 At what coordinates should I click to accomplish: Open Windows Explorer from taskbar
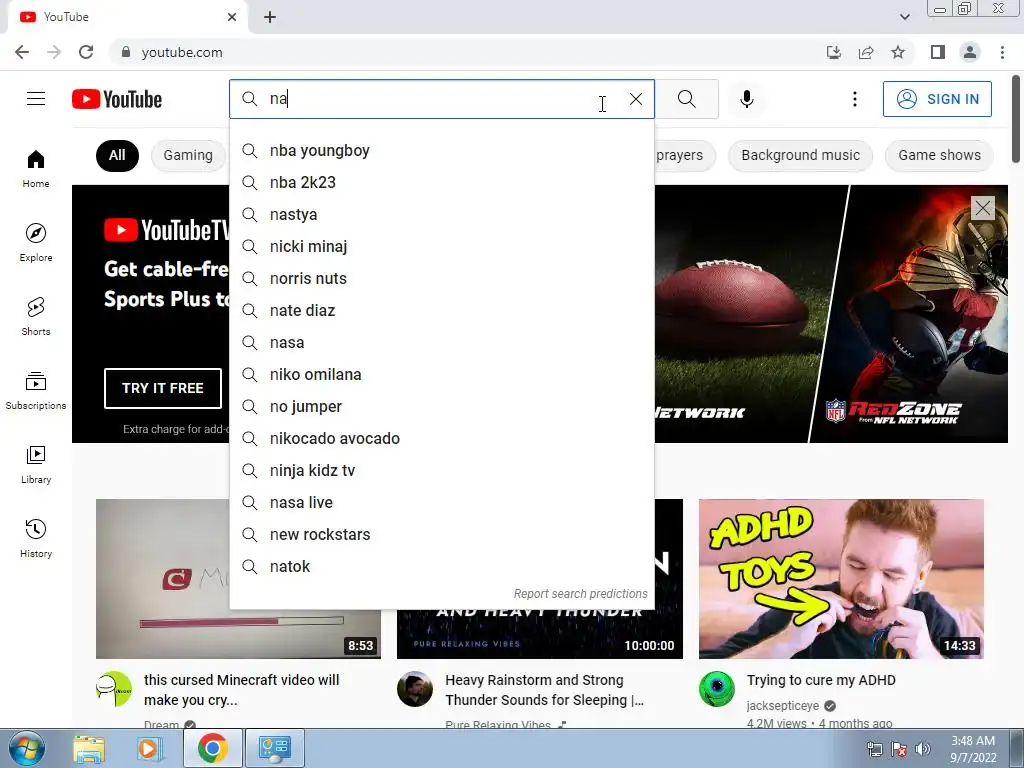point(89,749)
